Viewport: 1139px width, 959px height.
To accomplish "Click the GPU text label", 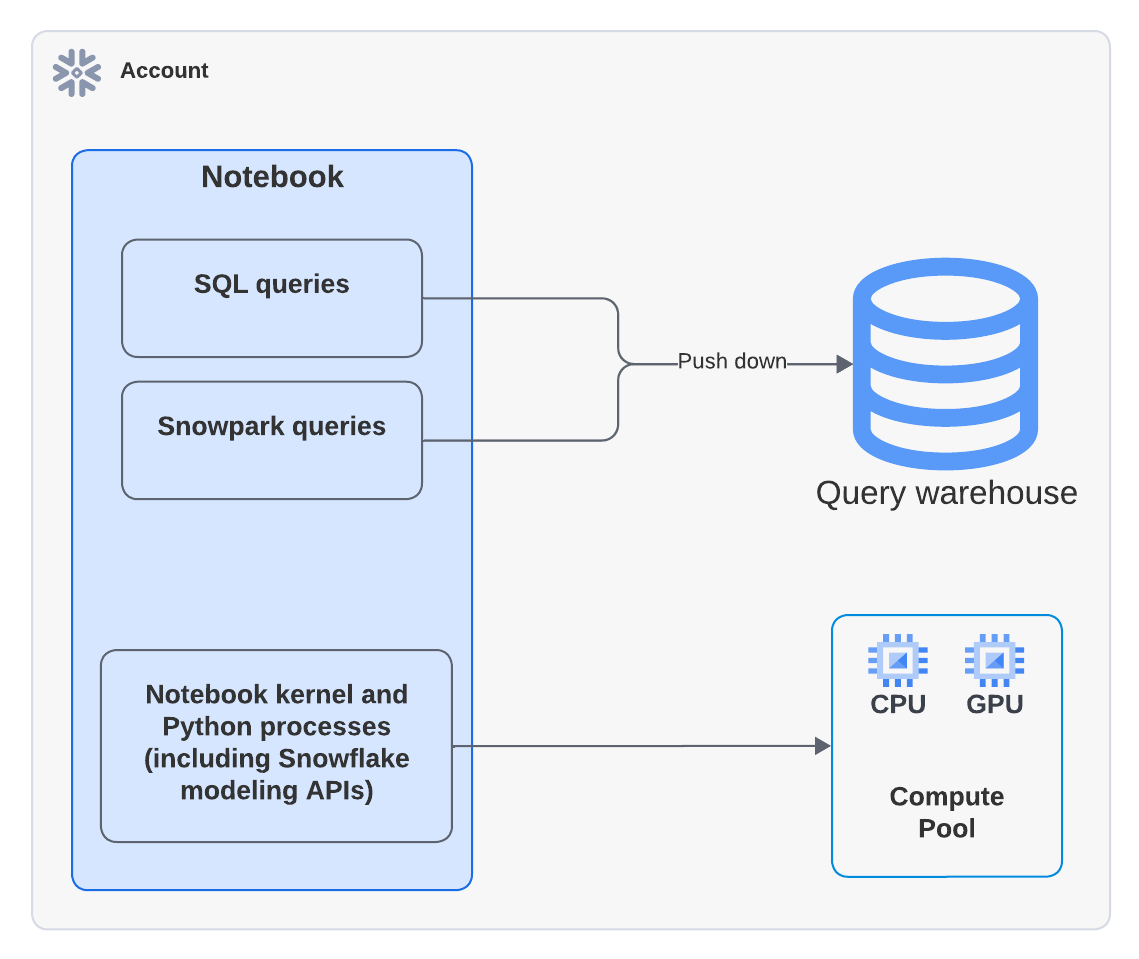I will click(994, 704).
